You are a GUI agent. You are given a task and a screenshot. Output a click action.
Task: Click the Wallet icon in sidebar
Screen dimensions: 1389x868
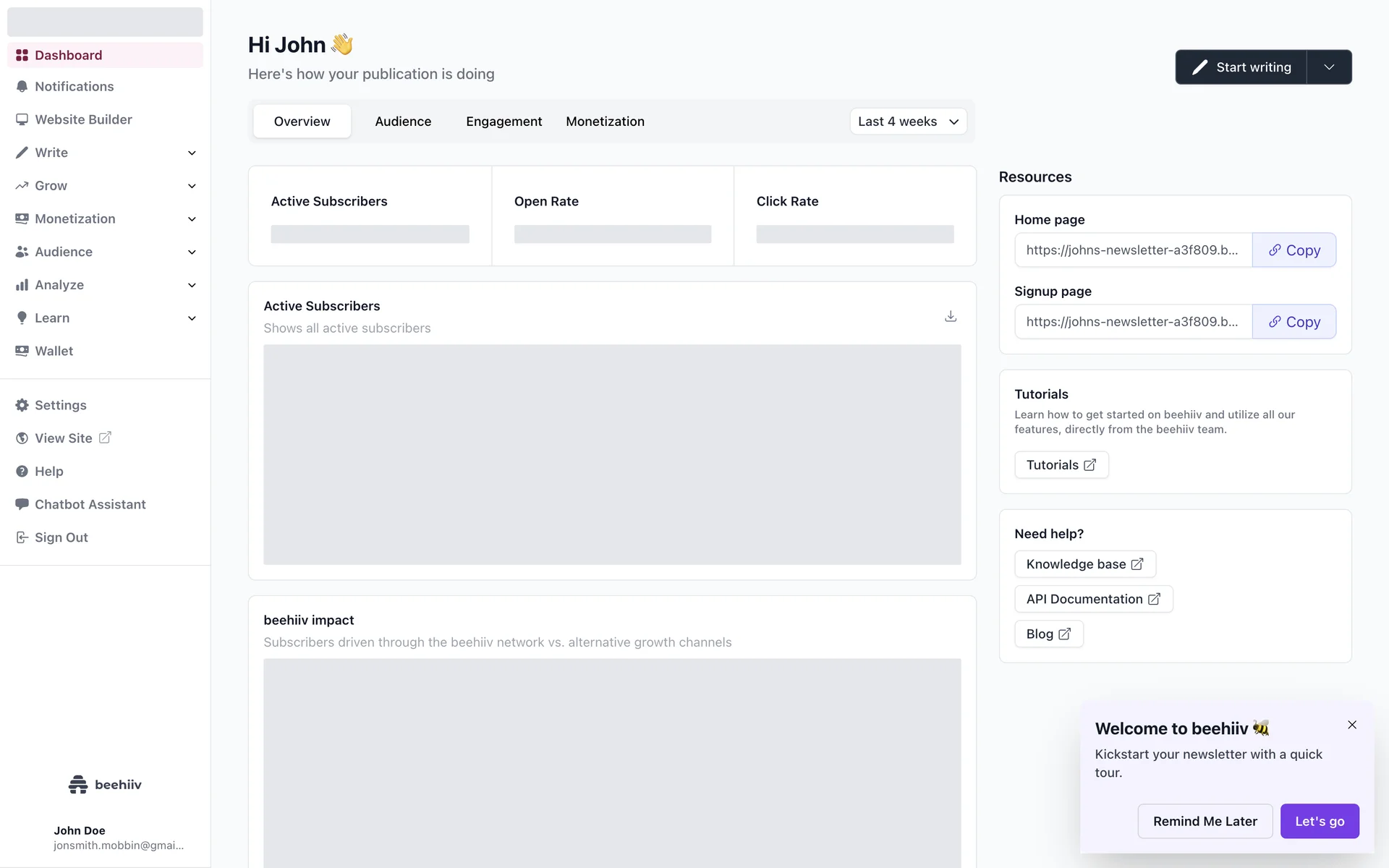point(22,351)
